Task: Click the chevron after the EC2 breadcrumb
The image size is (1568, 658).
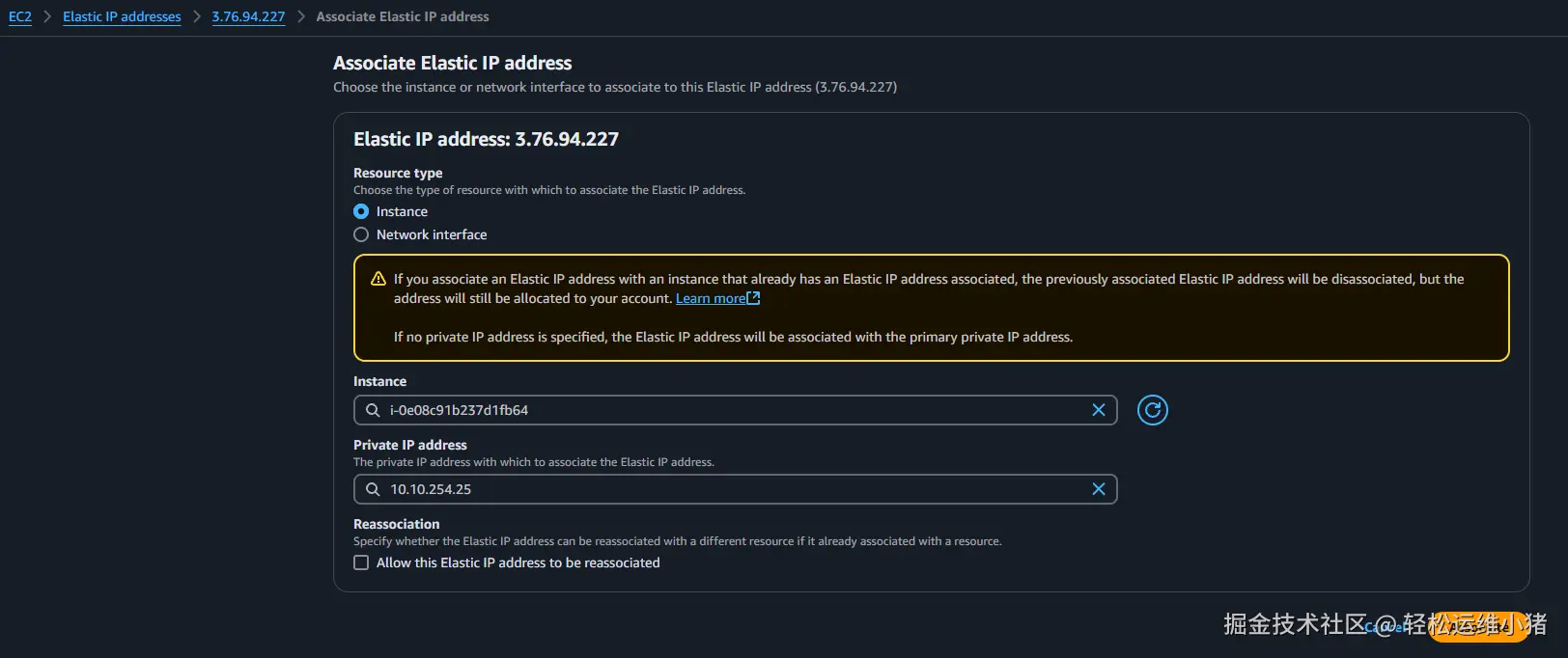Action: pyautogui.click(x=47, y=16)
